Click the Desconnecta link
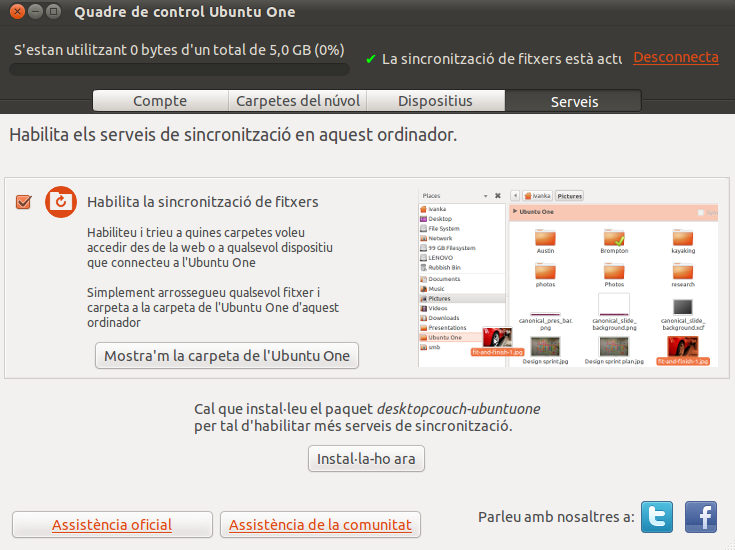 675,57
